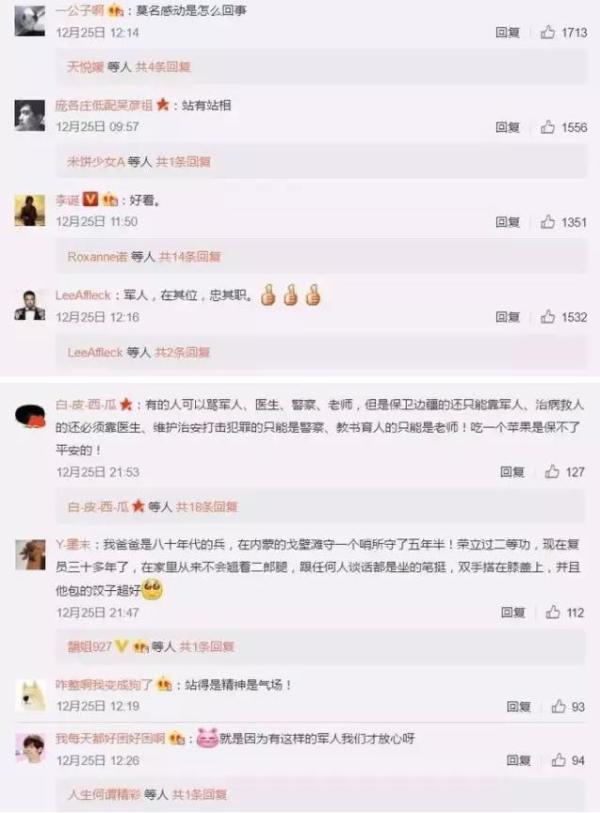The width and height of the screenshot is (600, 813).
Task: Expand the 共14条回复 replies under 好看
Action: pos(190,257)
